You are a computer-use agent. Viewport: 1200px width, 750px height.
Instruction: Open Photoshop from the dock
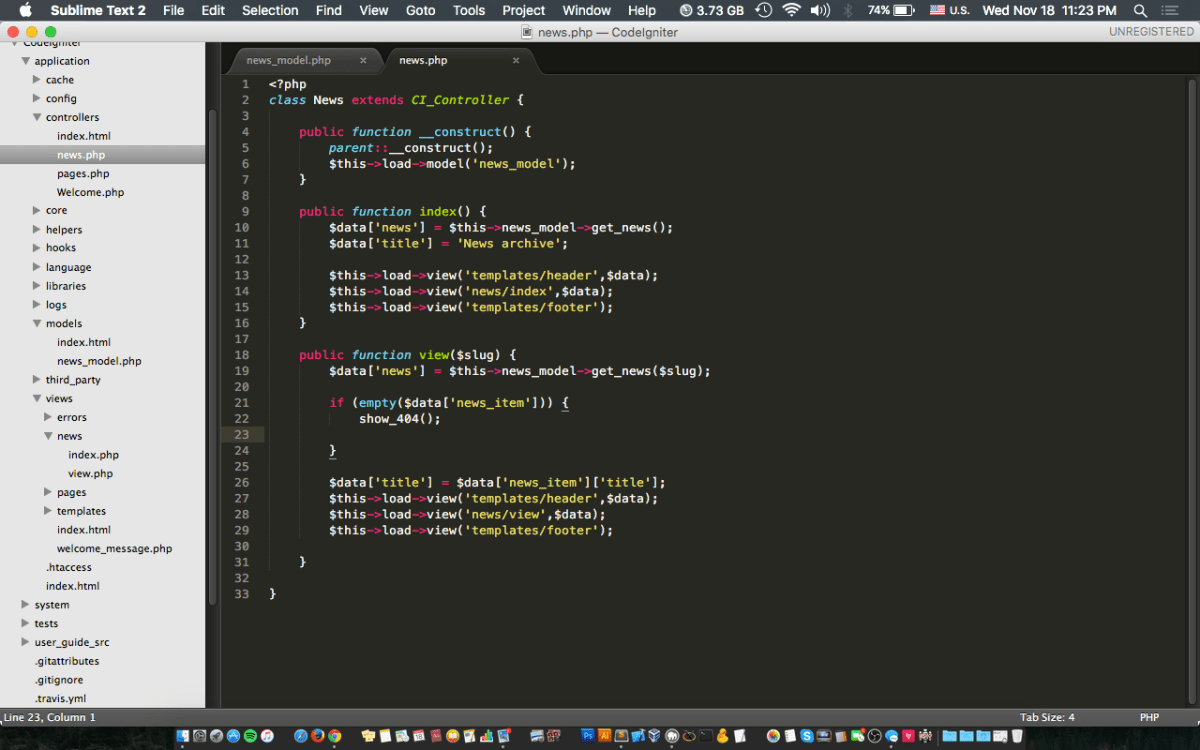click(x=587, y=736)
